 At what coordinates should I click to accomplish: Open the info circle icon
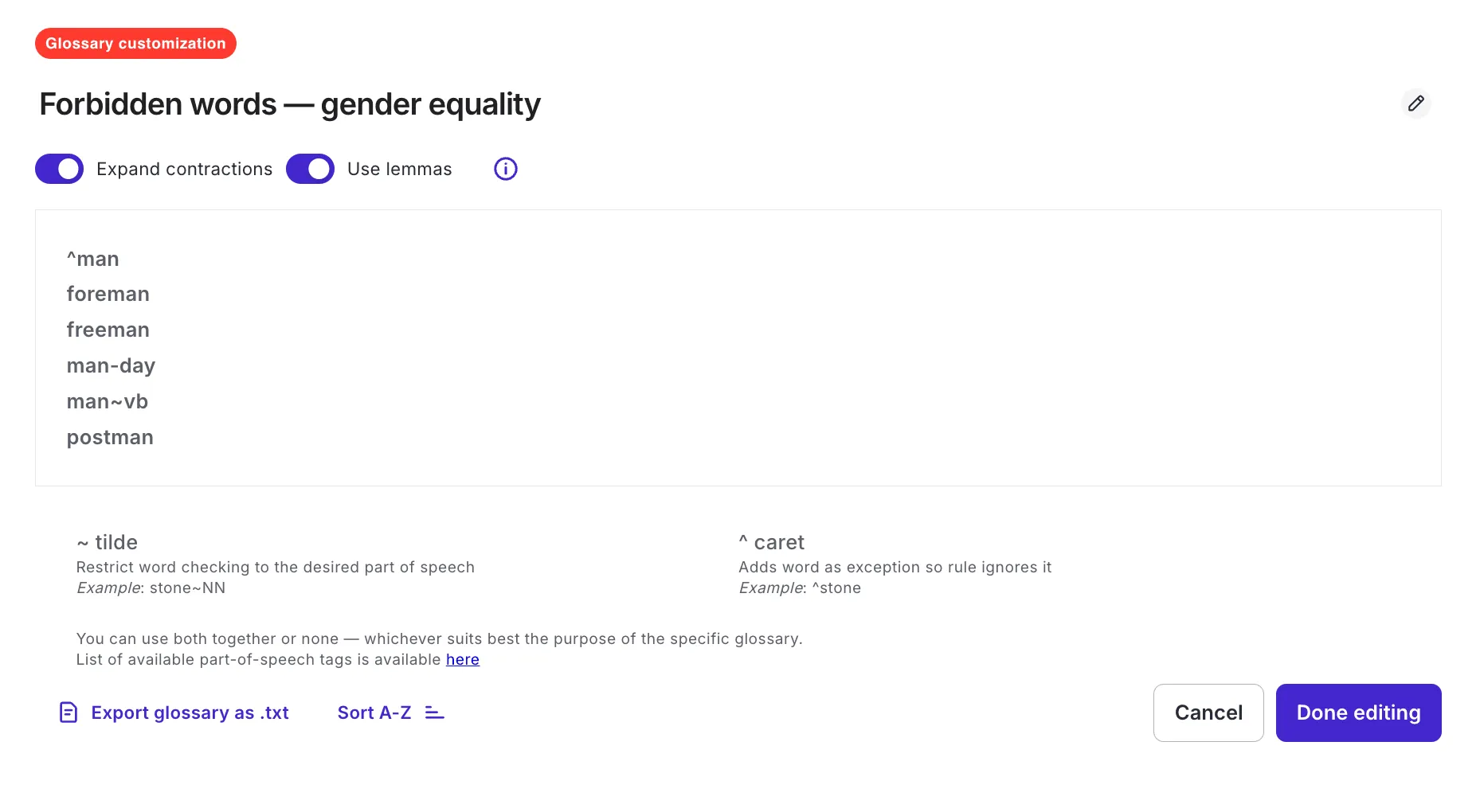click(506, 169)
